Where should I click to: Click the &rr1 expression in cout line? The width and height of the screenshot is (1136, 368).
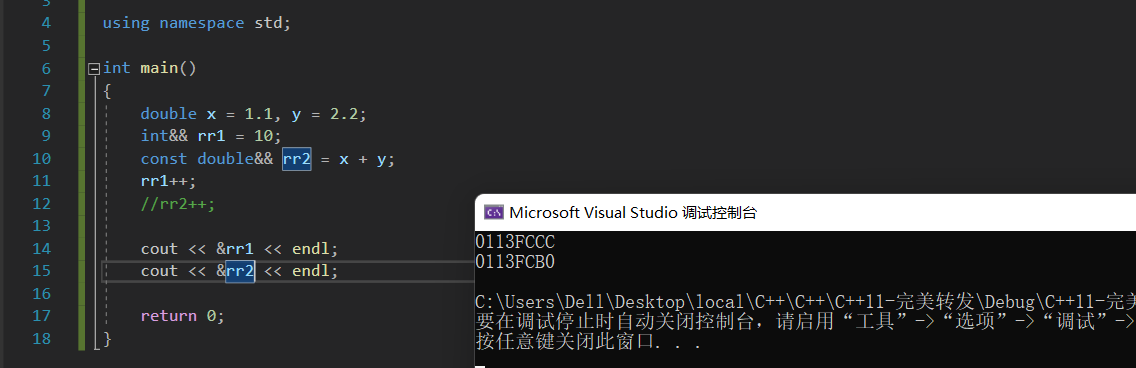(x=235, y=248)
